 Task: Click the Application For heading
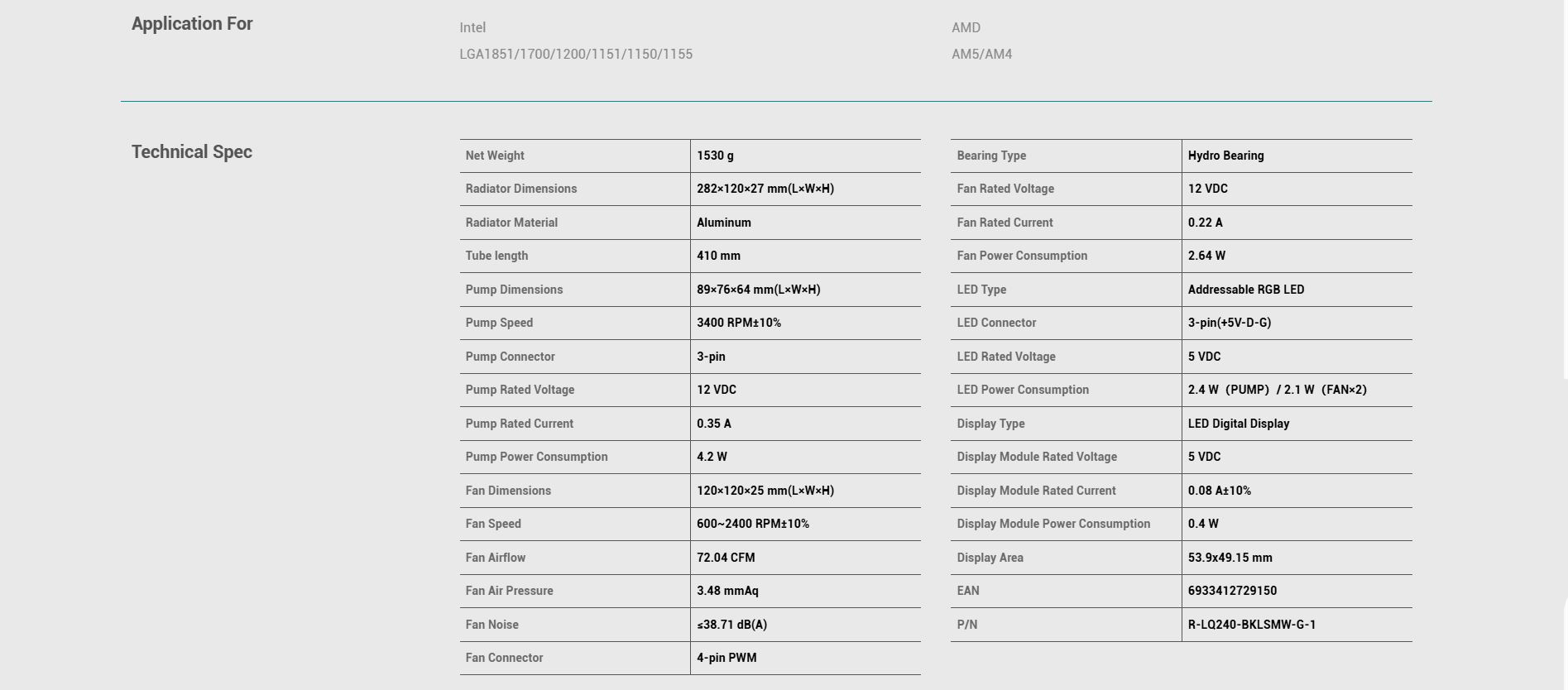[192, 24]
